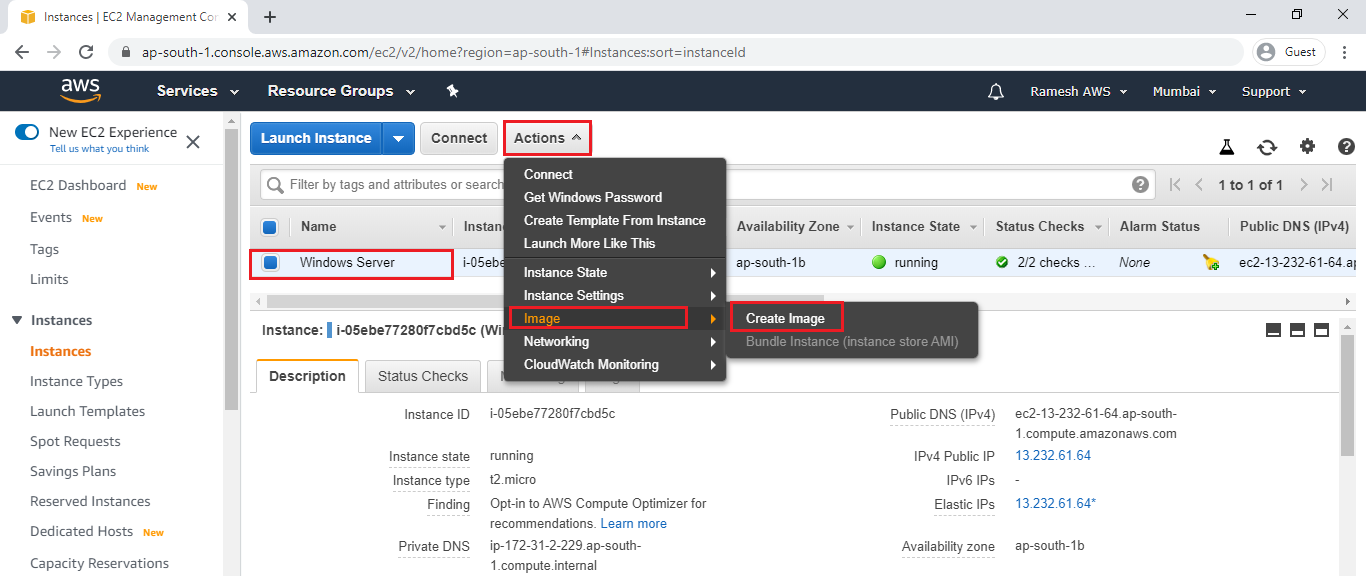Screen dimensions: 1366x576
Task: Click the experiments flask icon
Action: tap(1227, 147)
